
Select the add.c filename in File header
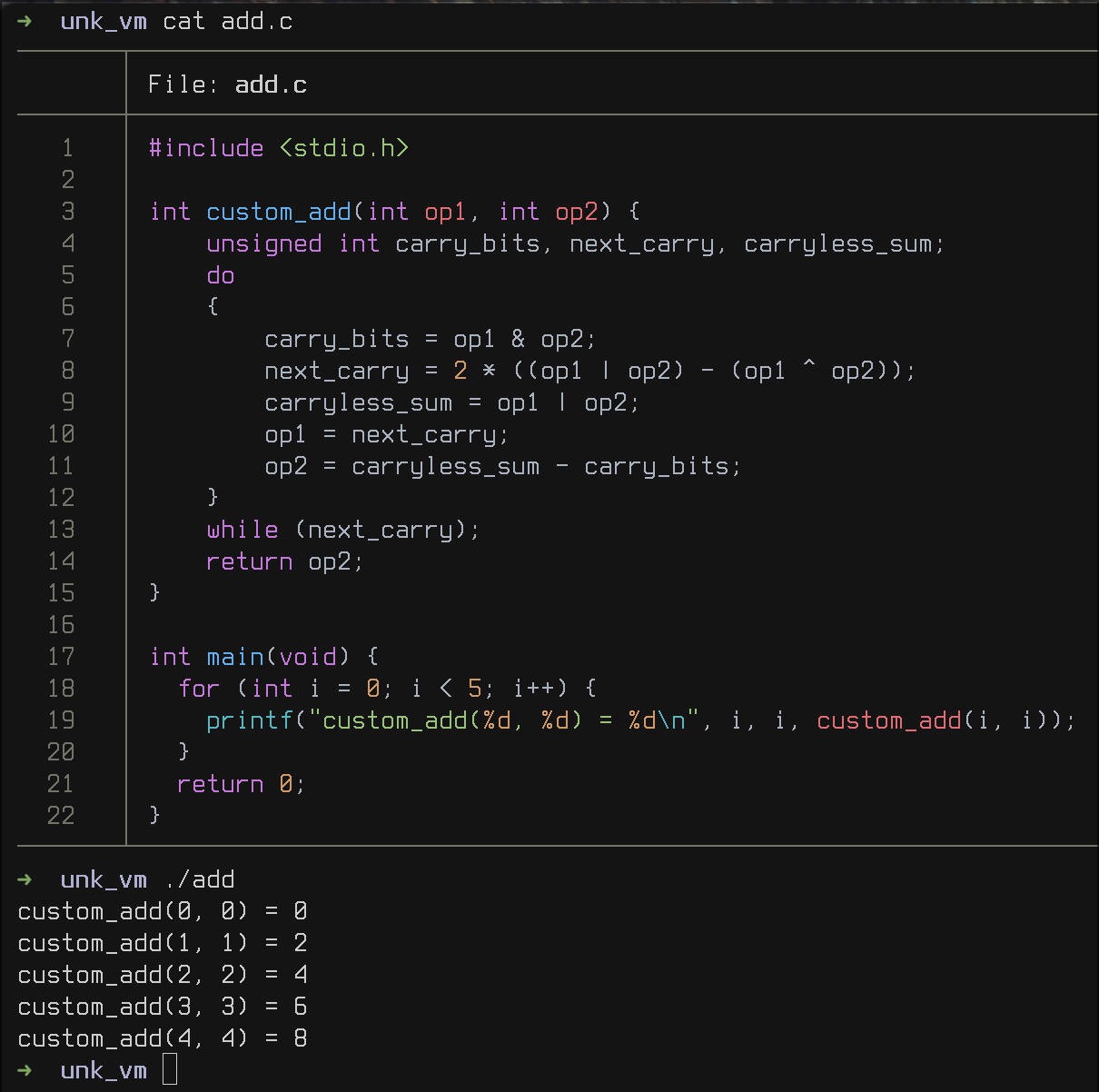tap(271, 84)
